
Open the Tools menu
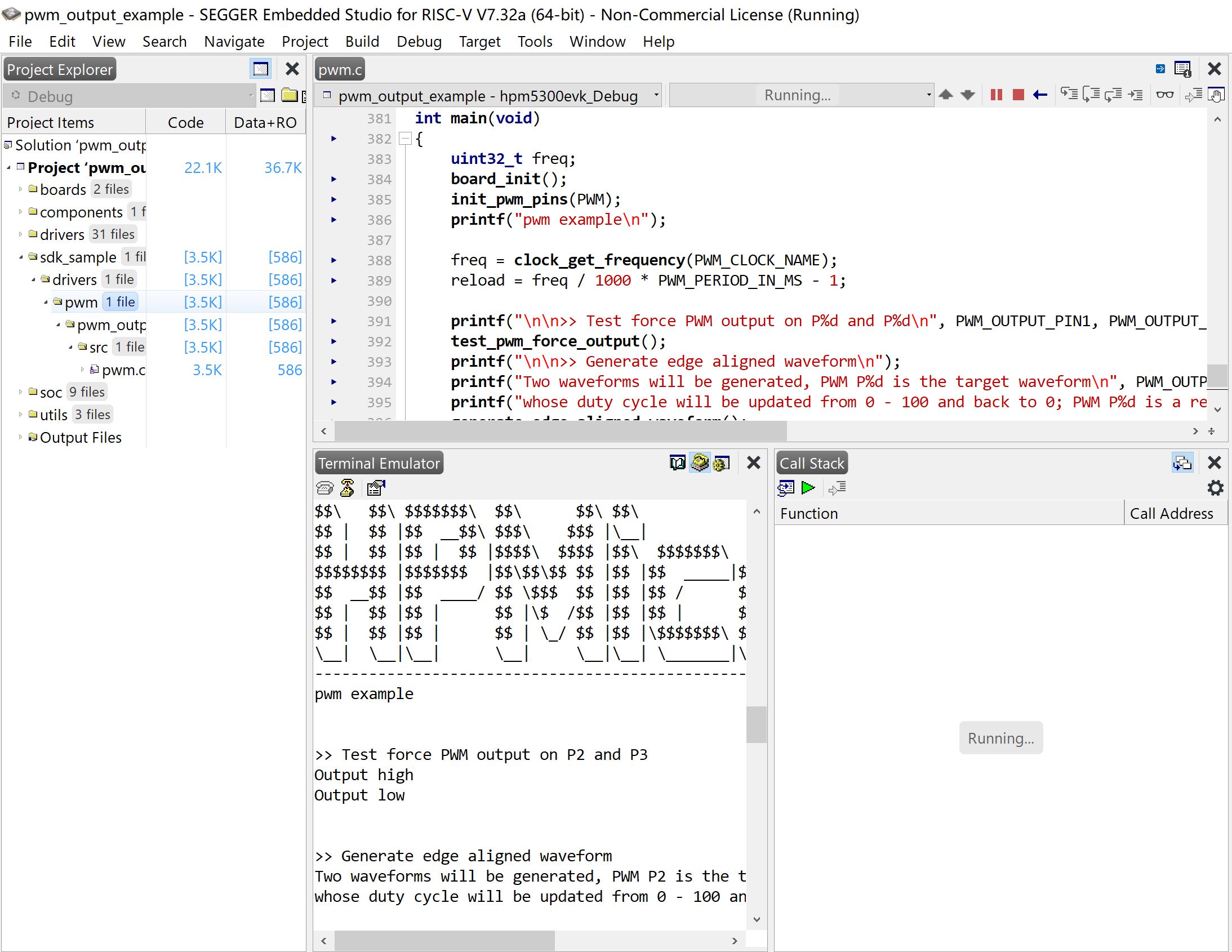535,41
